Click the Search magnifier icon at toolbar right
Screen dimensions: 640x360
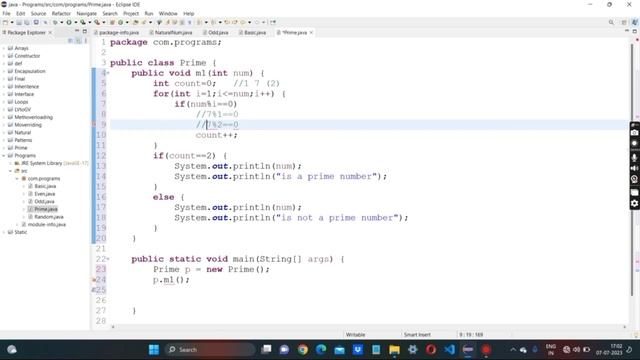pyautogui.click(x=611, y=22)
